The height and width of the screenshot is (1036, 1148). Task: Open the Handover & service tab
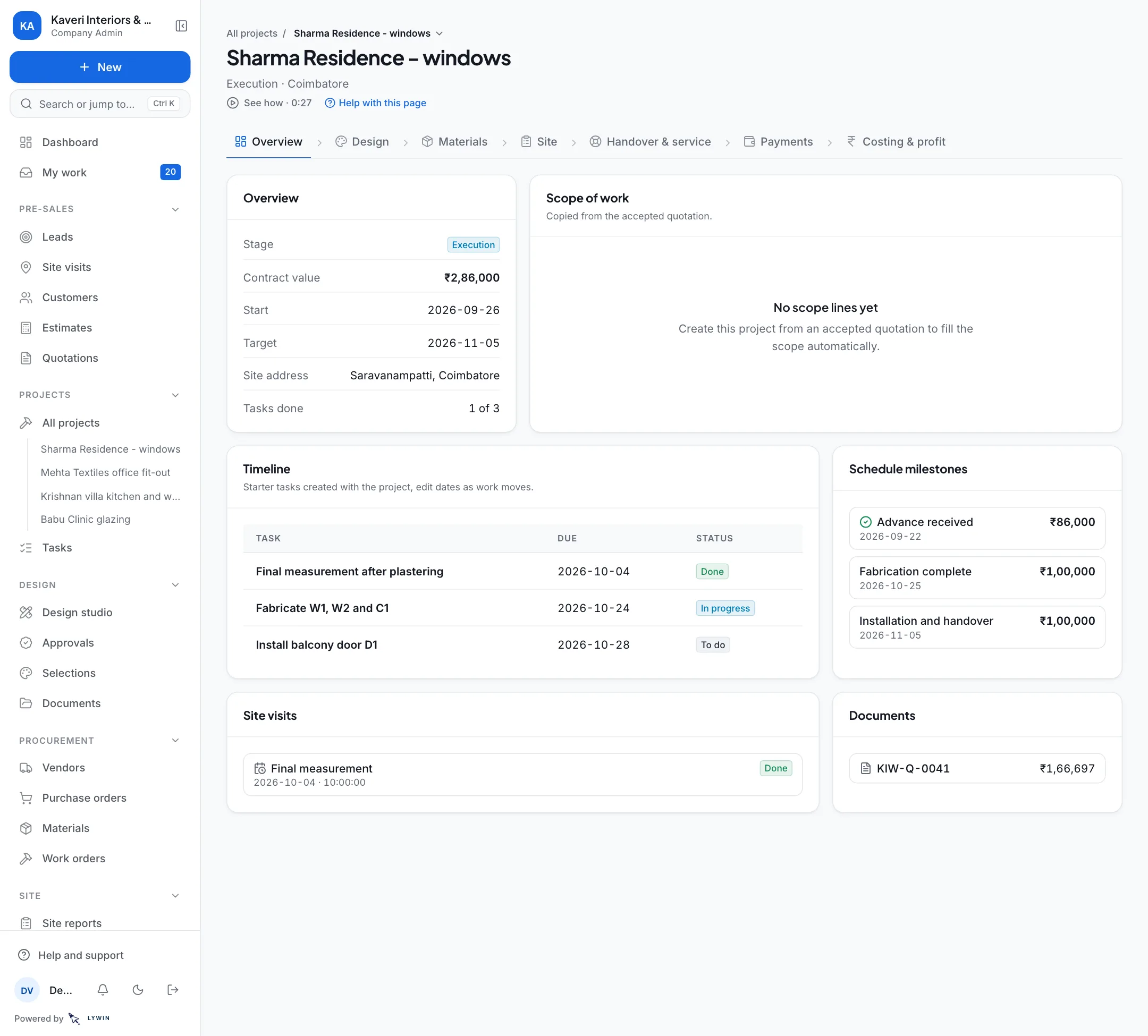(x=651, y=142)
